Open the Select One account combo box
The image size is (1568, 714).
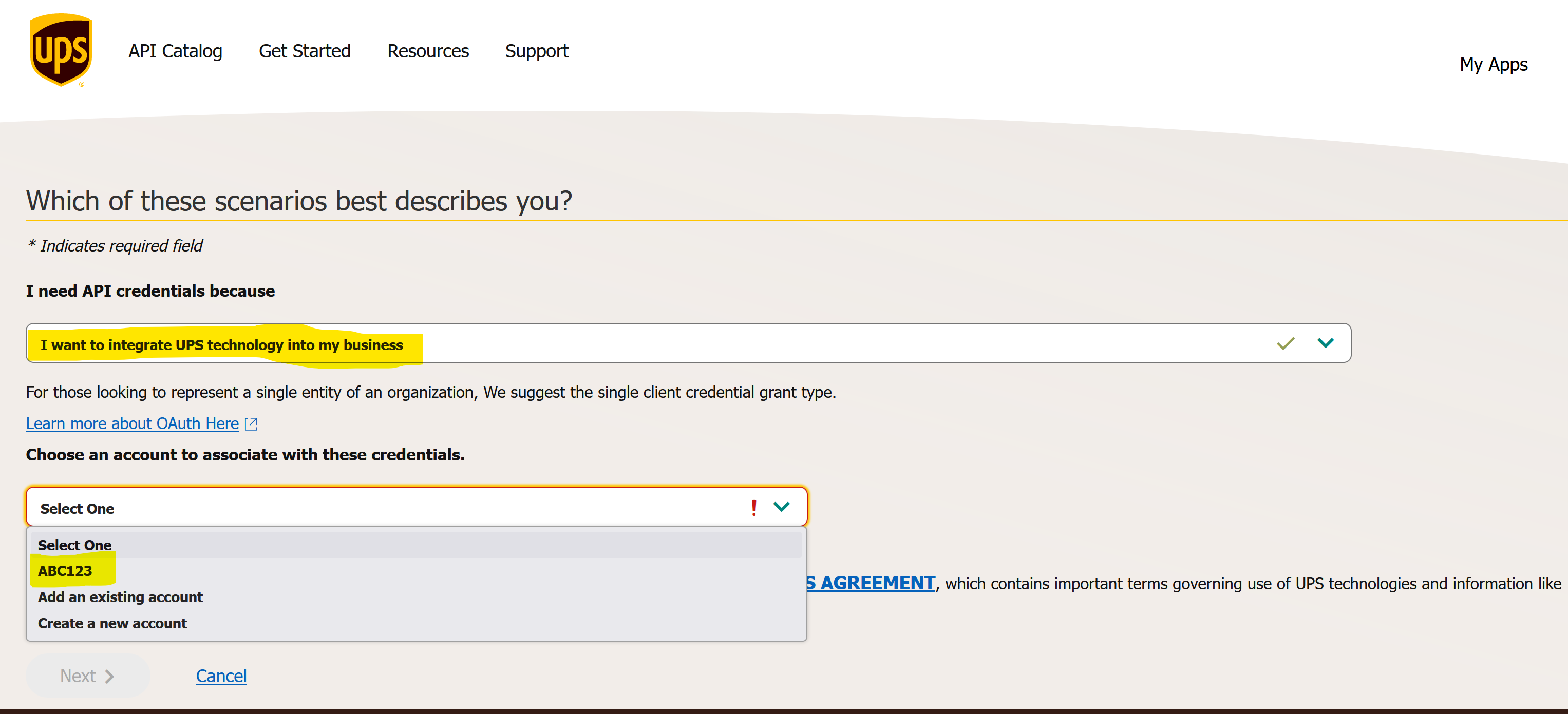pos(417,507)
